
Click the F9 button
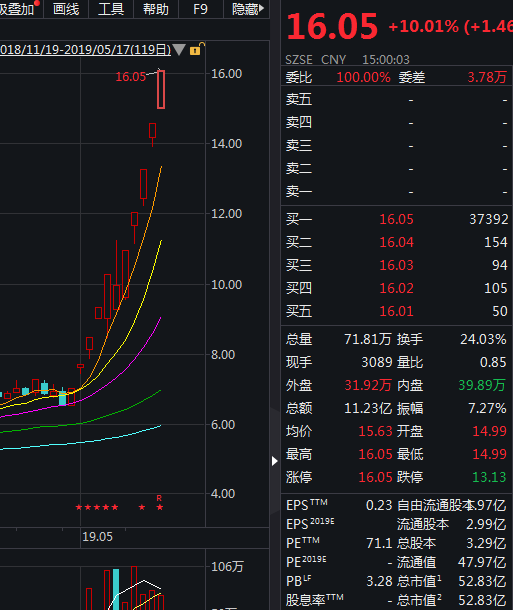200,9
